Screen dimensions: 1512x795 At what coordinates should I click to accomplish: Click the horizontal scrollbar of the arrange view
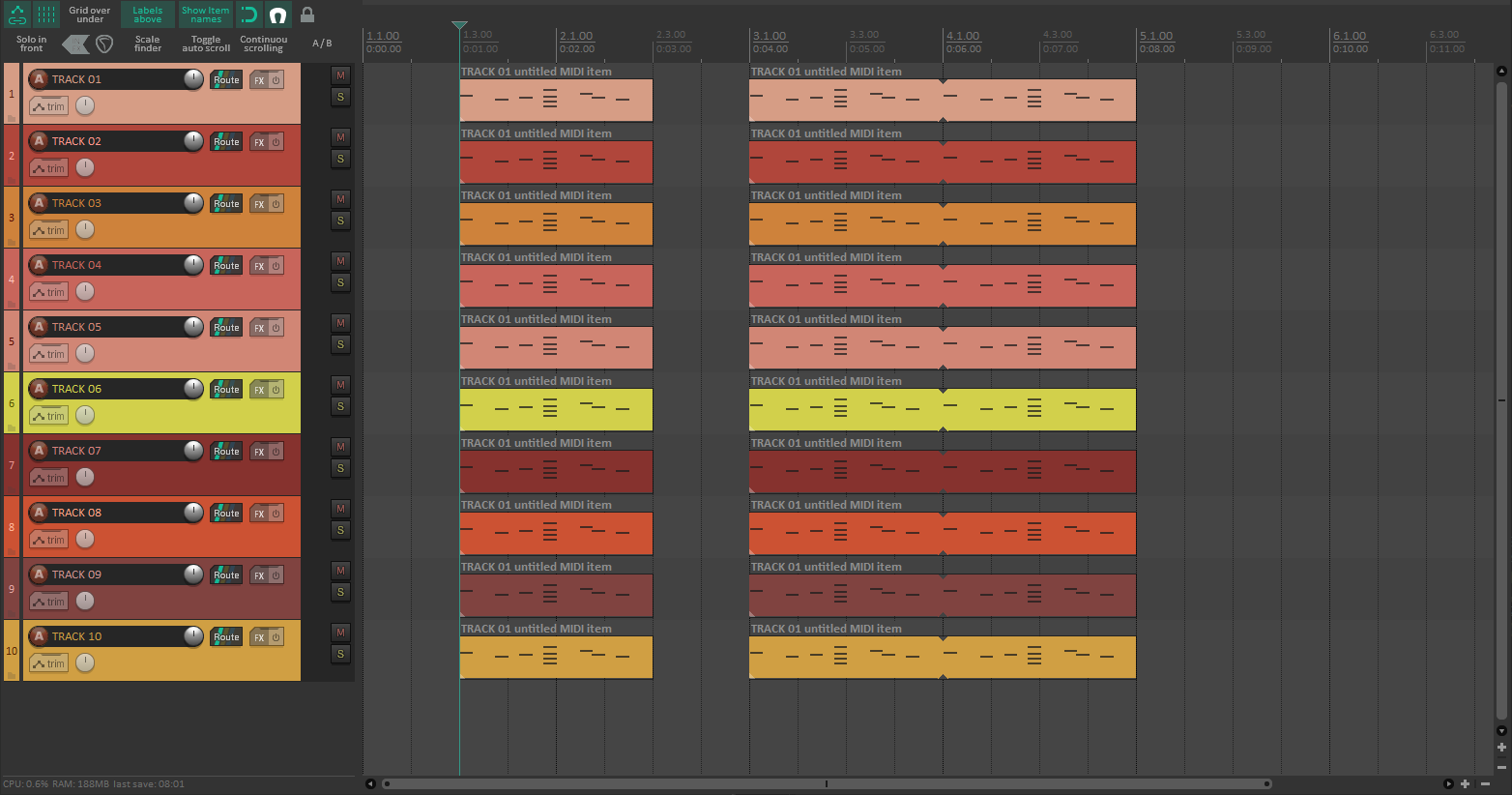[827, 783]
